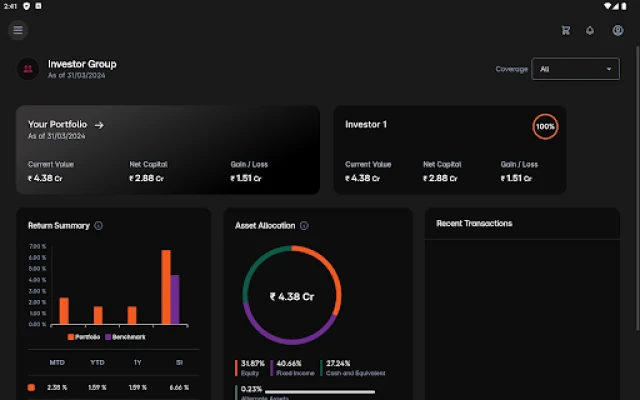Click the Coverage dropdown caret arrow

609,69
